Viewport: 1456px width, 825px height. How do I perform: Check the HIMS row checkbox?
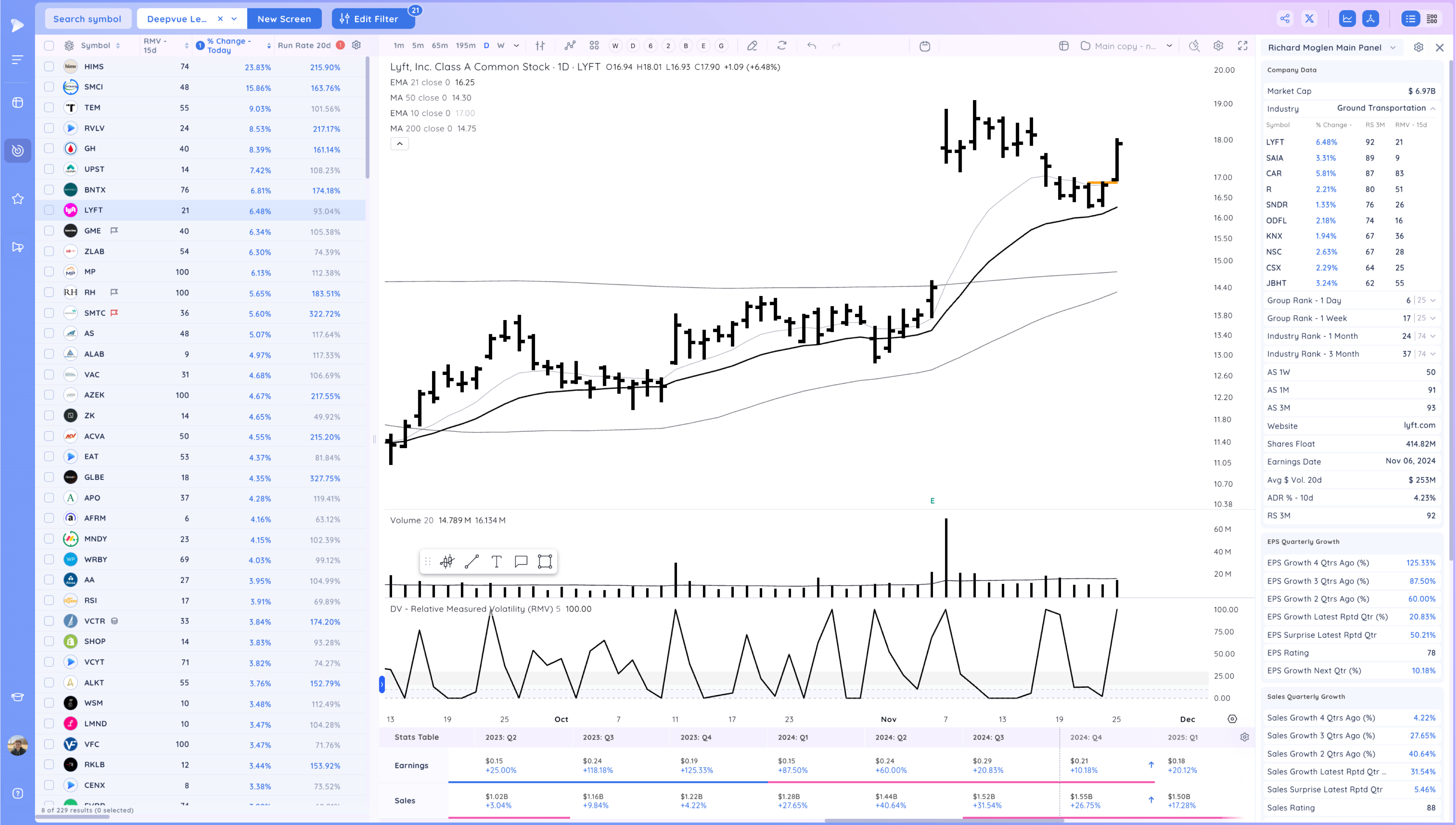click(49, 66)
